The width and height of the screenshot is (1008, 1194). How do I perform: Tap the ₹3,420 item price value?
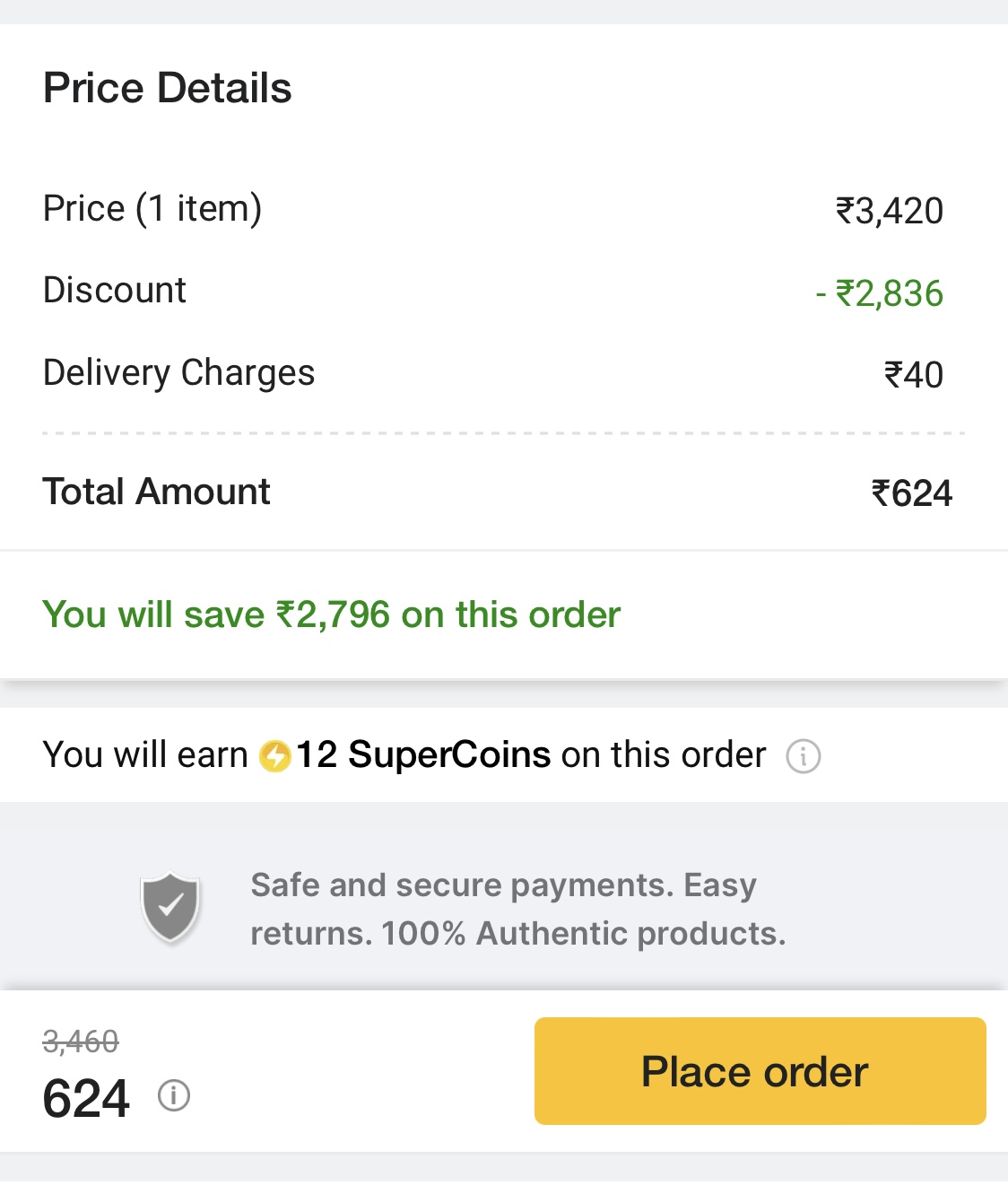(889, 212)
